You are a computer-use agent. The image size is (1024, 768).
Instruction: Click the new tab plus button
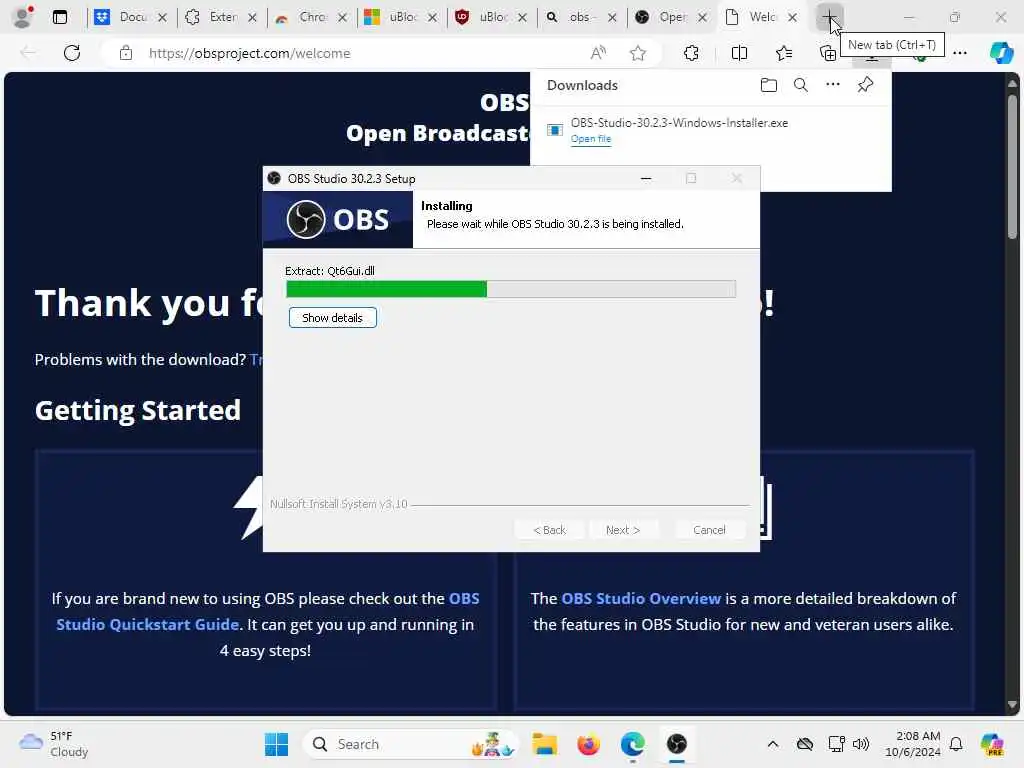(829, 17)
